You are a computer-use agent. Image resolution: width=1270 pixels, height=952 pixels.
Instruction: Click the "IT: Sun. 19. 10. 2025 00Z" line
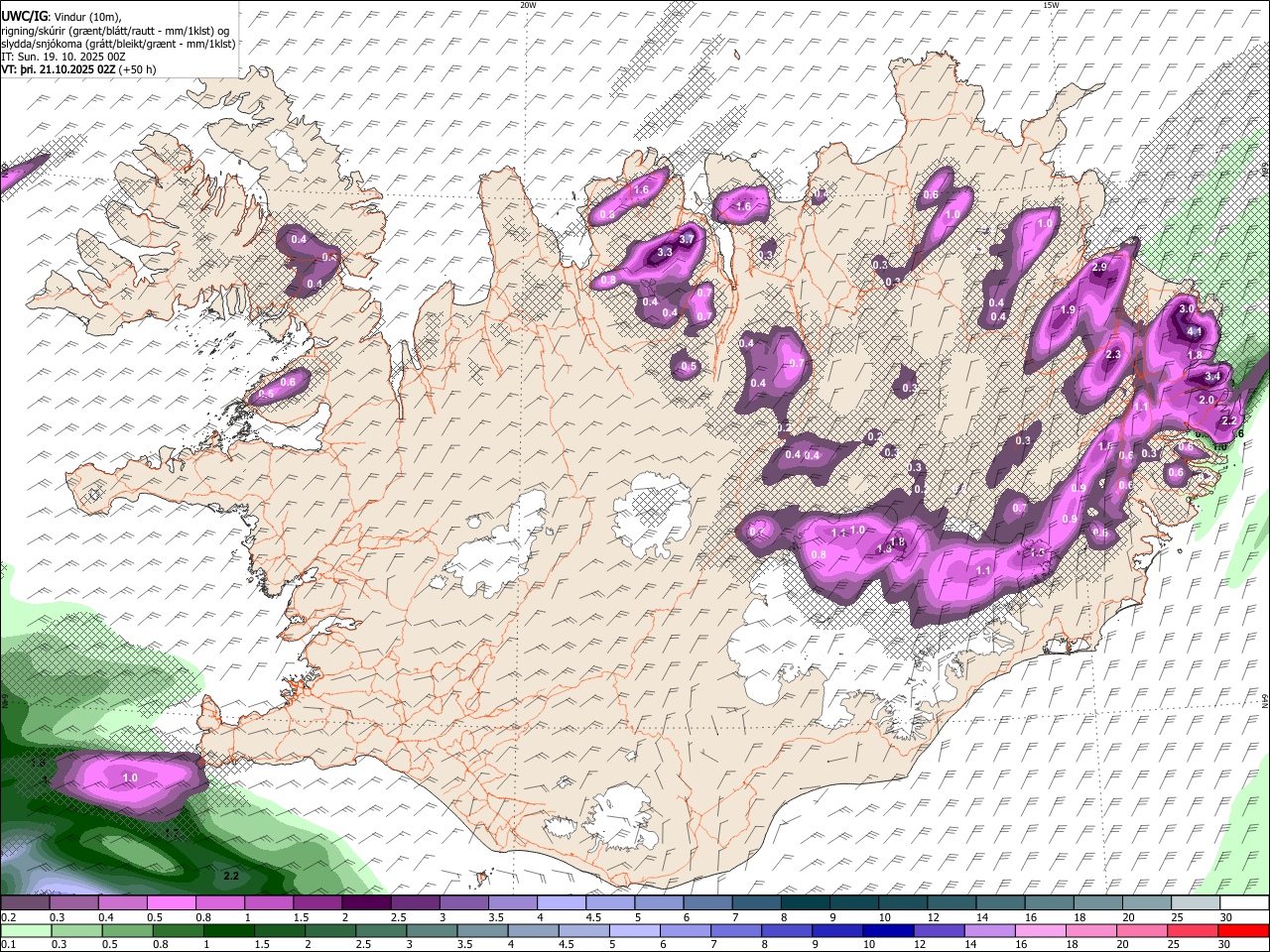63,57
